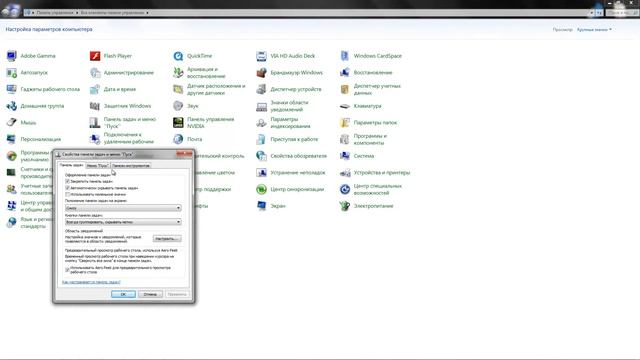The height and width of the screenshot is (360, 640).
Task: Open Windows CardSpace
Action: [371, 56]
